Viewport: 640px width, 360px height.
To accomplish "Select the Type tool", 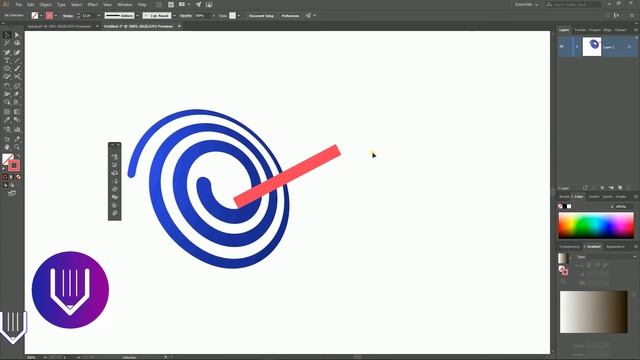I will (7, 60).
